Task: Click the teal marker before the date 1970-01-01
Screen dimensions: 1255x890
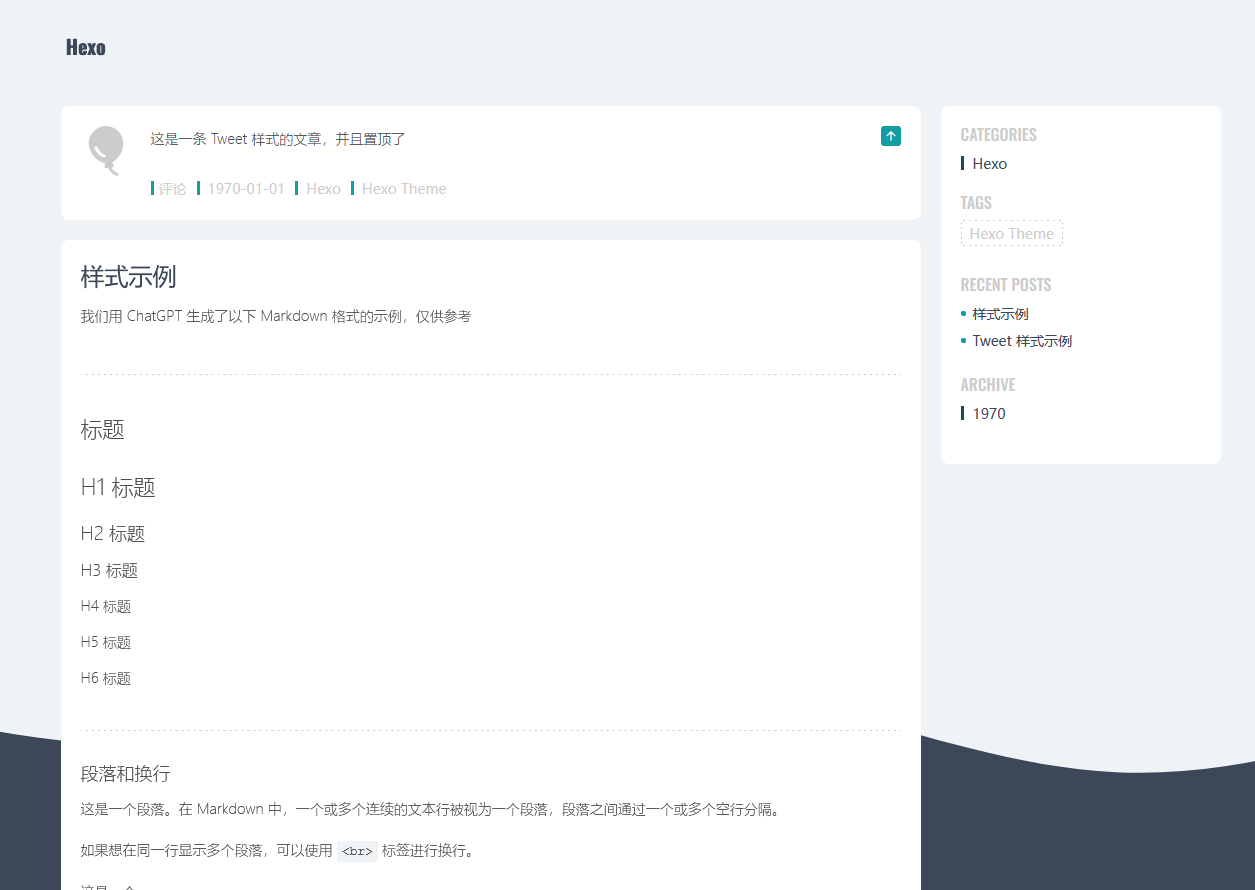Action: click(x=199, y=188)
